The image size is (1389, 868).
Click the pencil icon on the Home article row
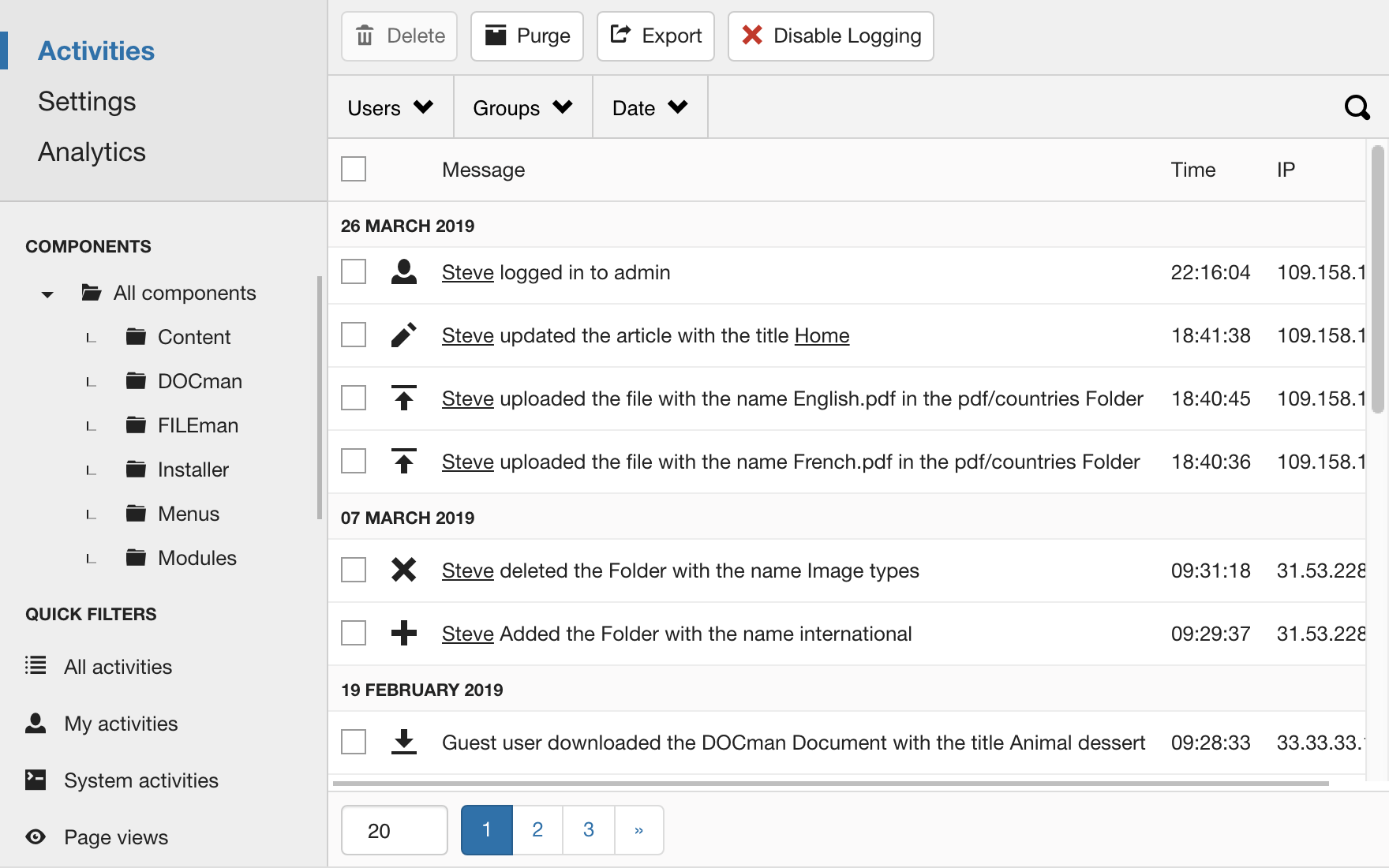point(403,335)
